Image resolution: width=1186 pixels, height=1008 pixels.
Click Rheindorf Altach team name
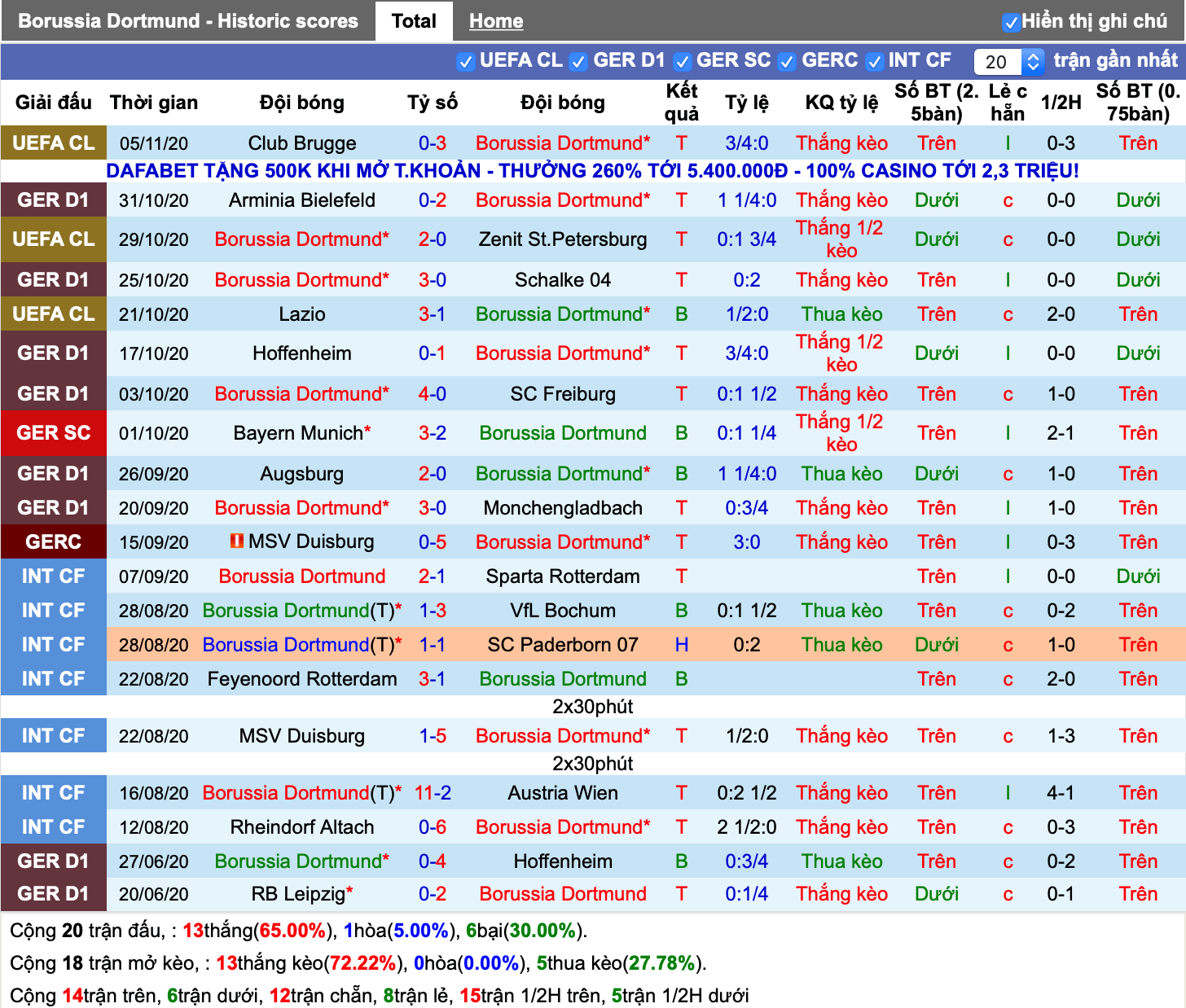(x=302, y=827)
